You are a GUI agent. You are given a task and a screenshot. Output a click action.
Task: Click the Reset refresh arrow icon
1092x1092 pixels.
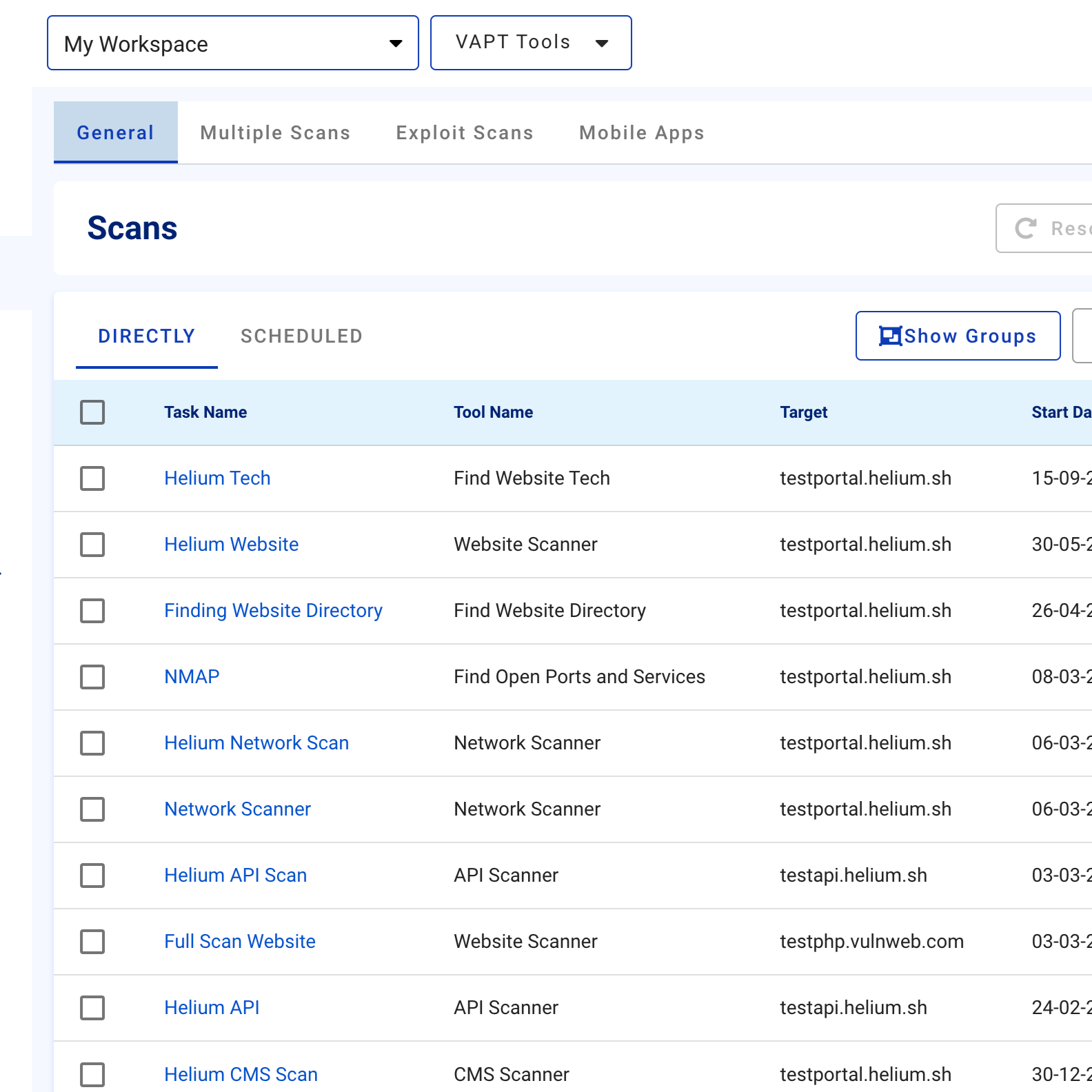pyautogui.click(x=1026, y=228)
